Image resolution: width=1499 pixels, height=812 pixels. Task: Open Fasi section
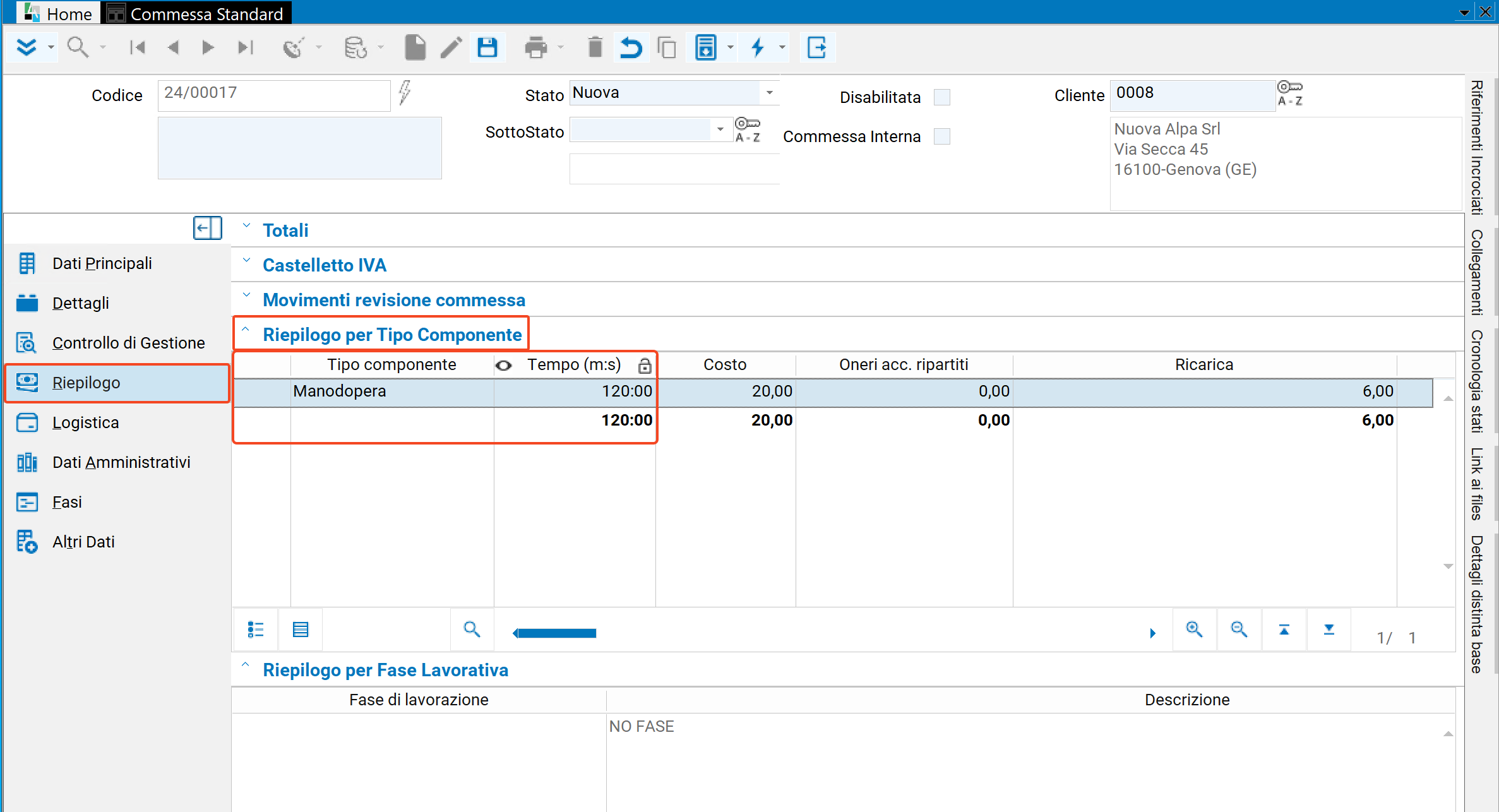[x=67, y=502]
